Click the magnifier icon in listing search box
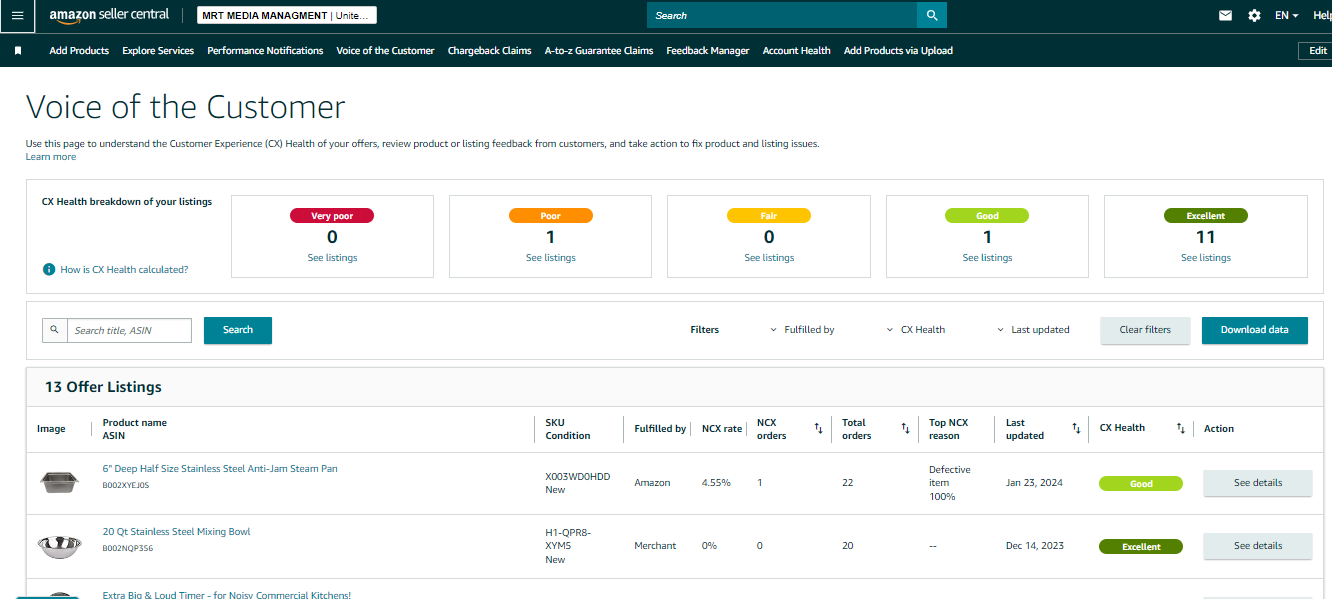 click(x=55, y=330)
